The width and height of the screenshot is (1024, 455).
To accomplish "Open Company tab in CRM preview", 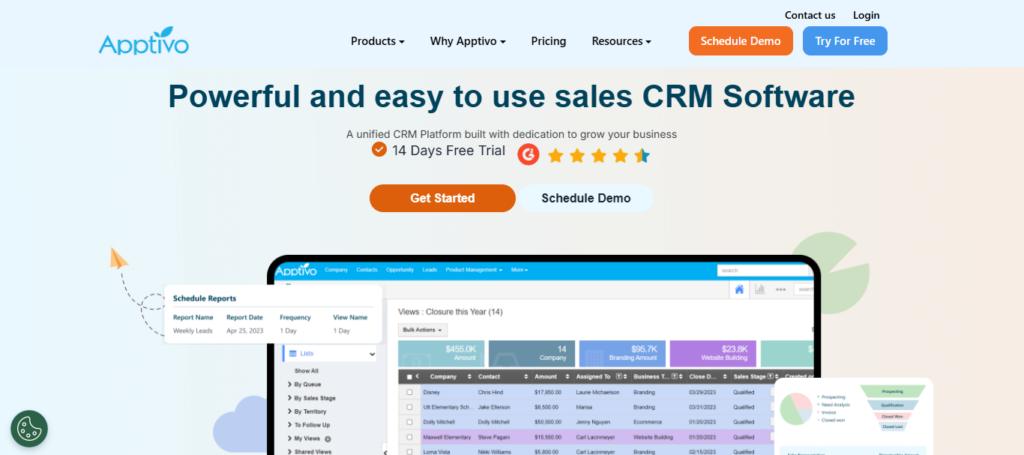I will [336, 270].
